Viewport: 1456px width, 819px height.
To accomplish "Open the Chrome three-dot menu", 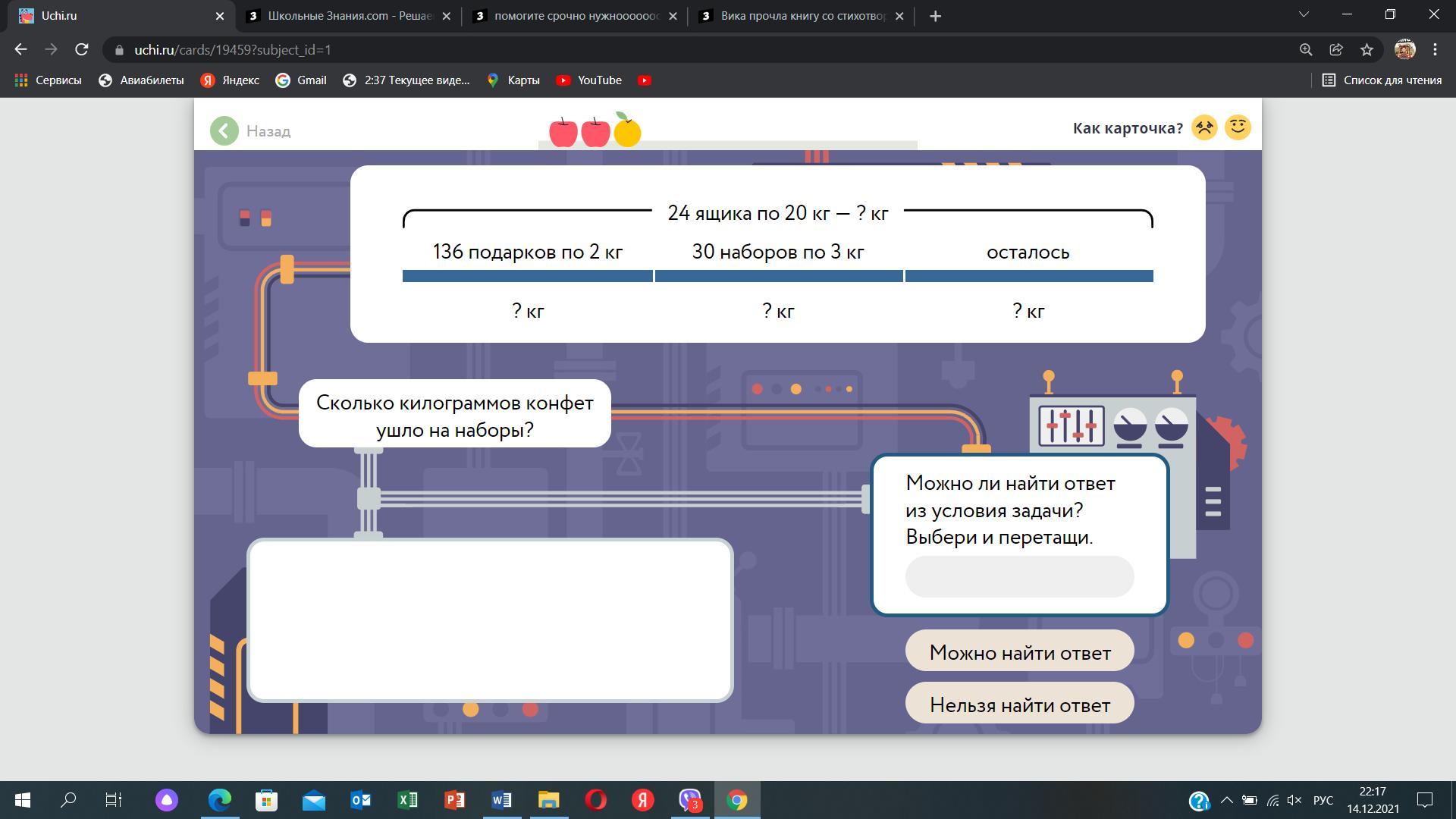I will (1435, 50).
